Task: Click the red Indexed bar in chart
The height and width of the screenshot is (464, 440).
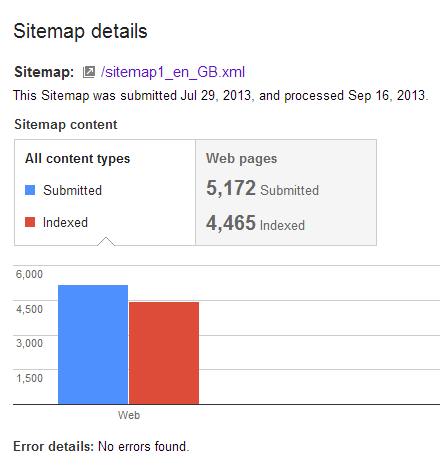Action: (x=164, y=353)
